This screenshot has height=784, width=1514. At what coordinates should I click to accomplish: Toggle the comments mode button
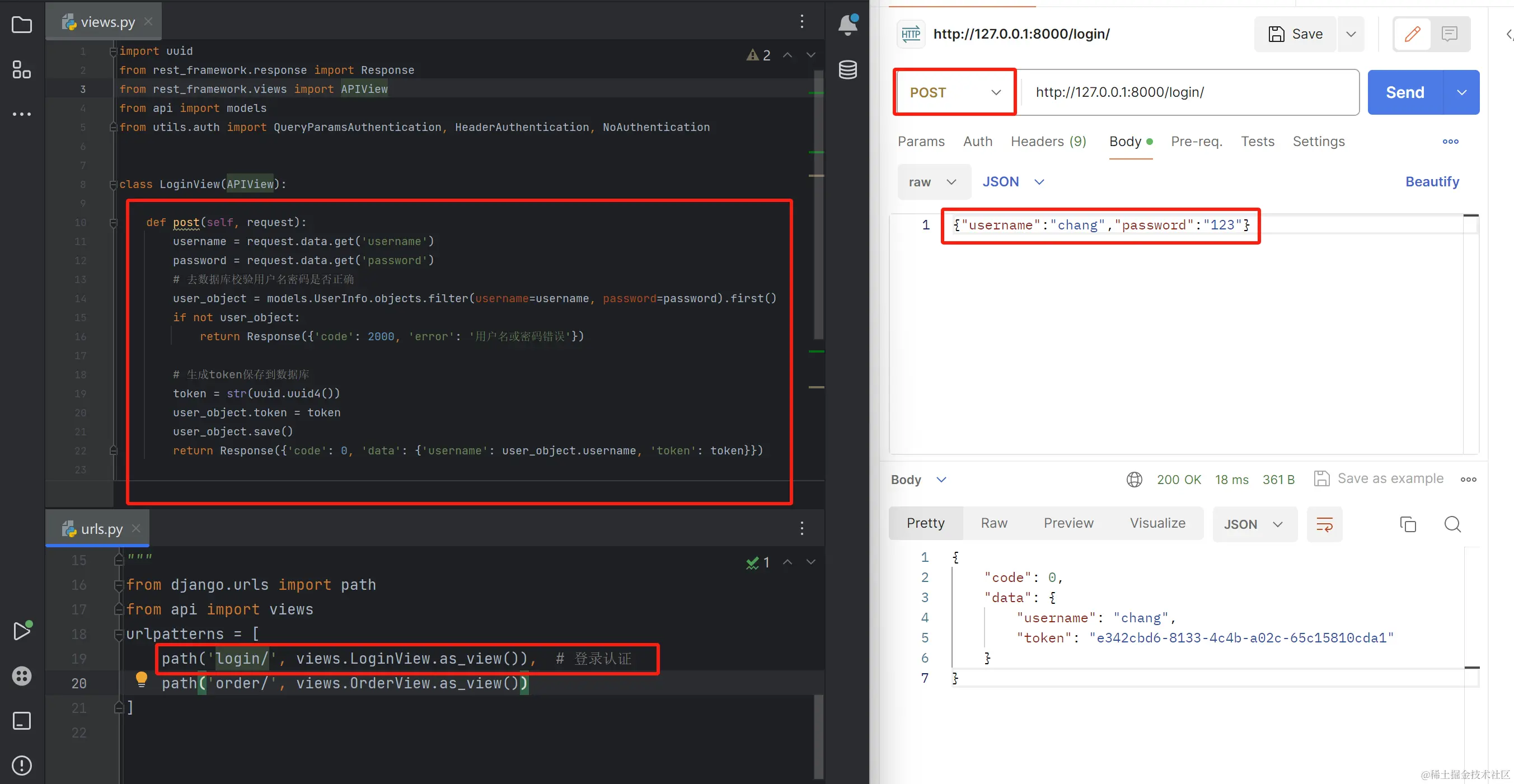1449,34
